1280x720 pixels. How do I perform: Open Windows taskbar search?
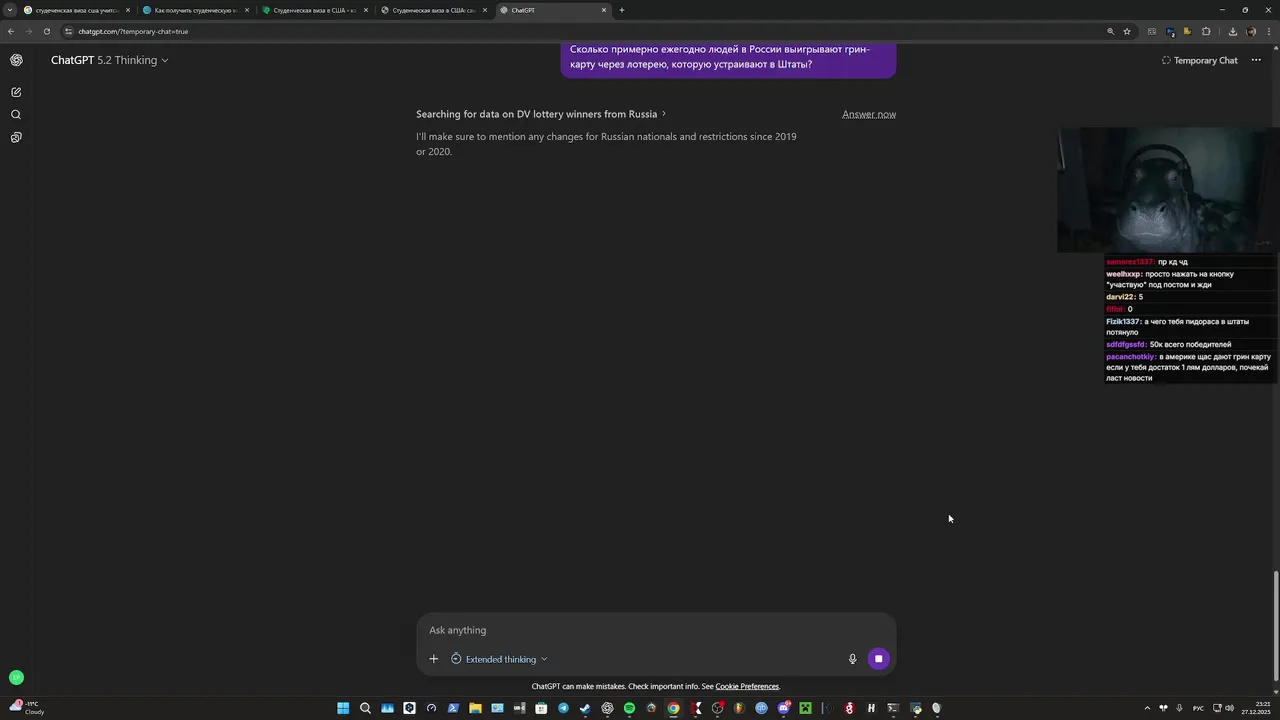tap(365, 708)
